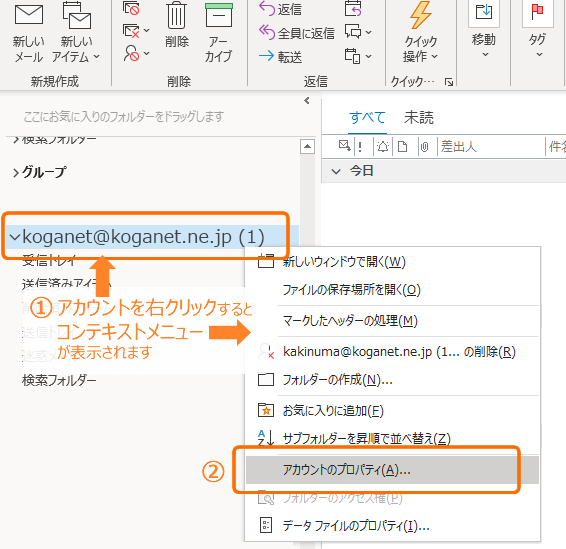Sort by reminder bell column icon
Viewport: 566px width, 549px height.
(x=383, y=147)
